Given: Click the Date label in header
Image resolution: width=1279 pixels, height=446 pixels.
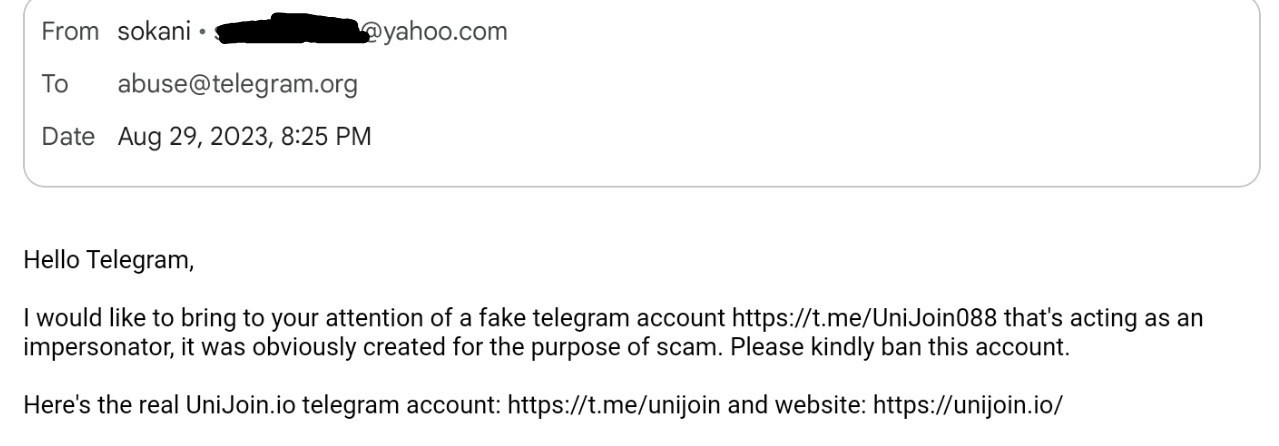Looking at the screenshot, I should pos(66,136).
